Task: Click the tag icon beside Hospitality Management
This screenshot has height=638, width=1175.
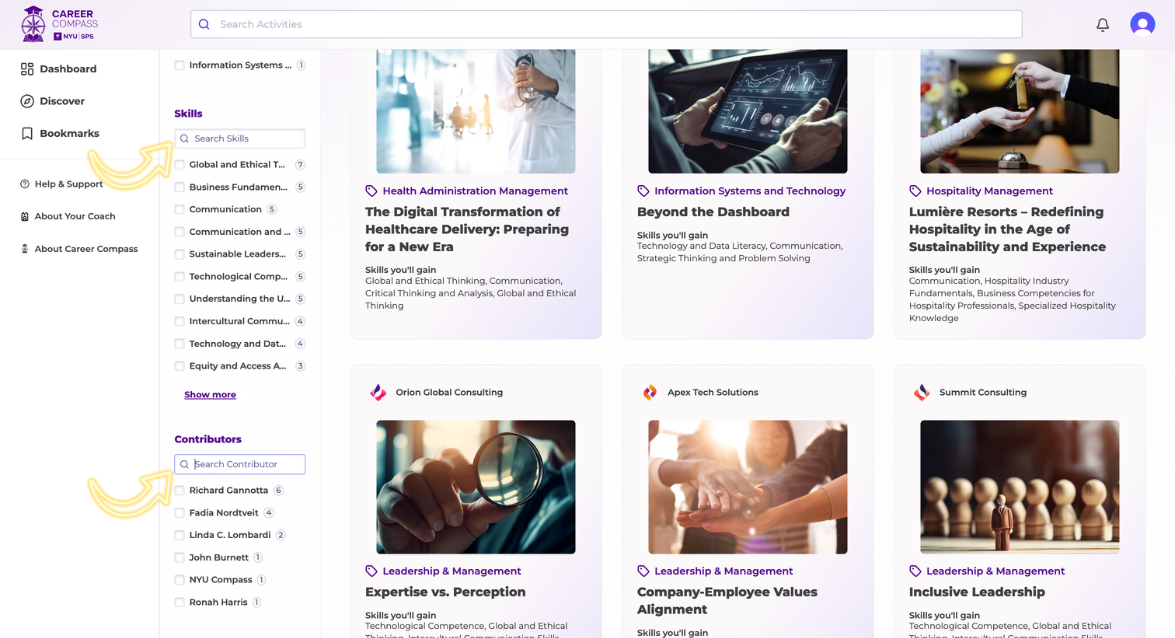Action: click(x=915, y=191)
